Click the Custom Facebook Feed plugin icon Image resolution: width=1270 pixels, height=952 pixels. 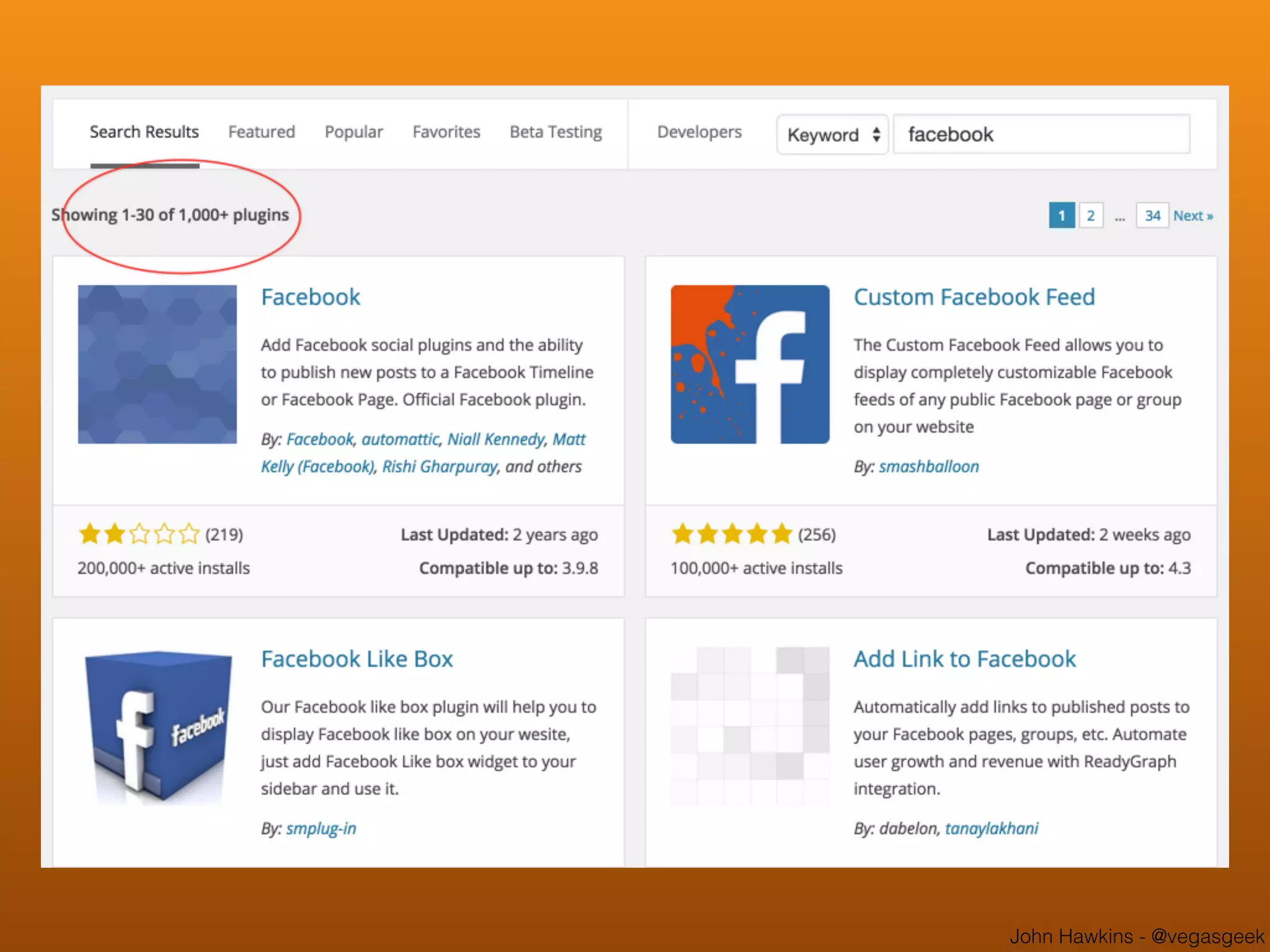pos(750,364)
